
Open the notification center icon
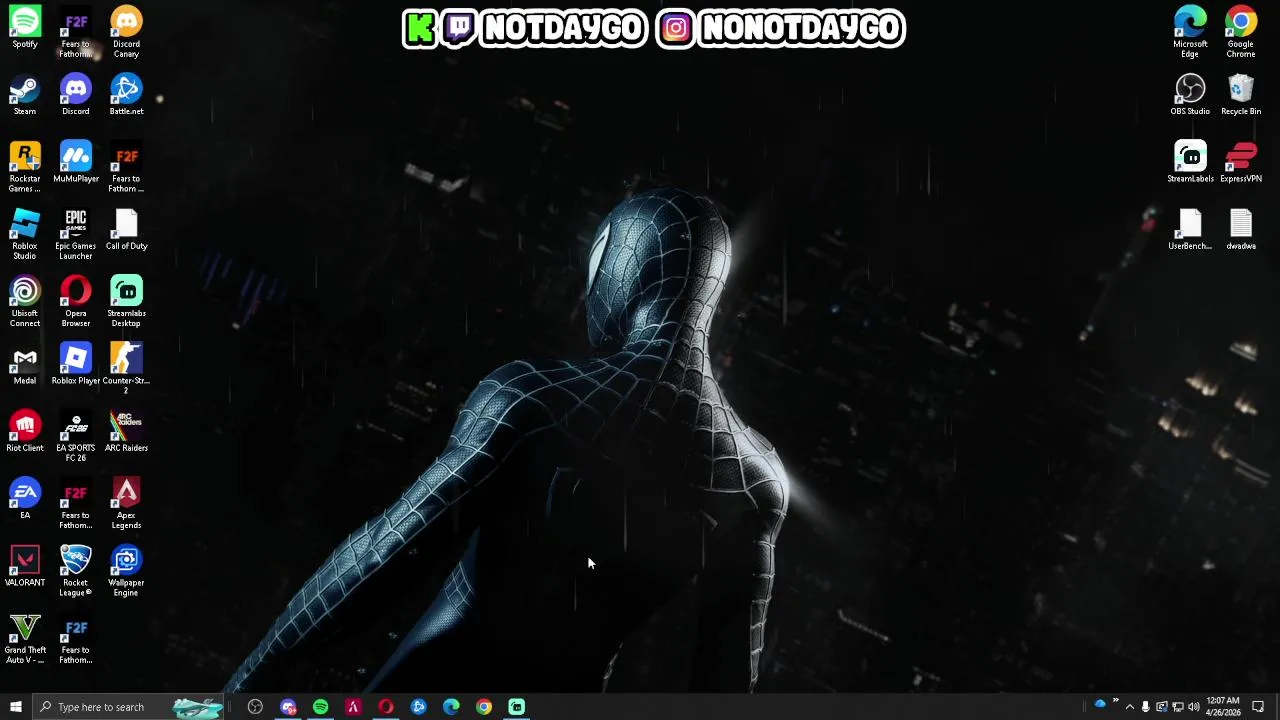[1258, 707]
